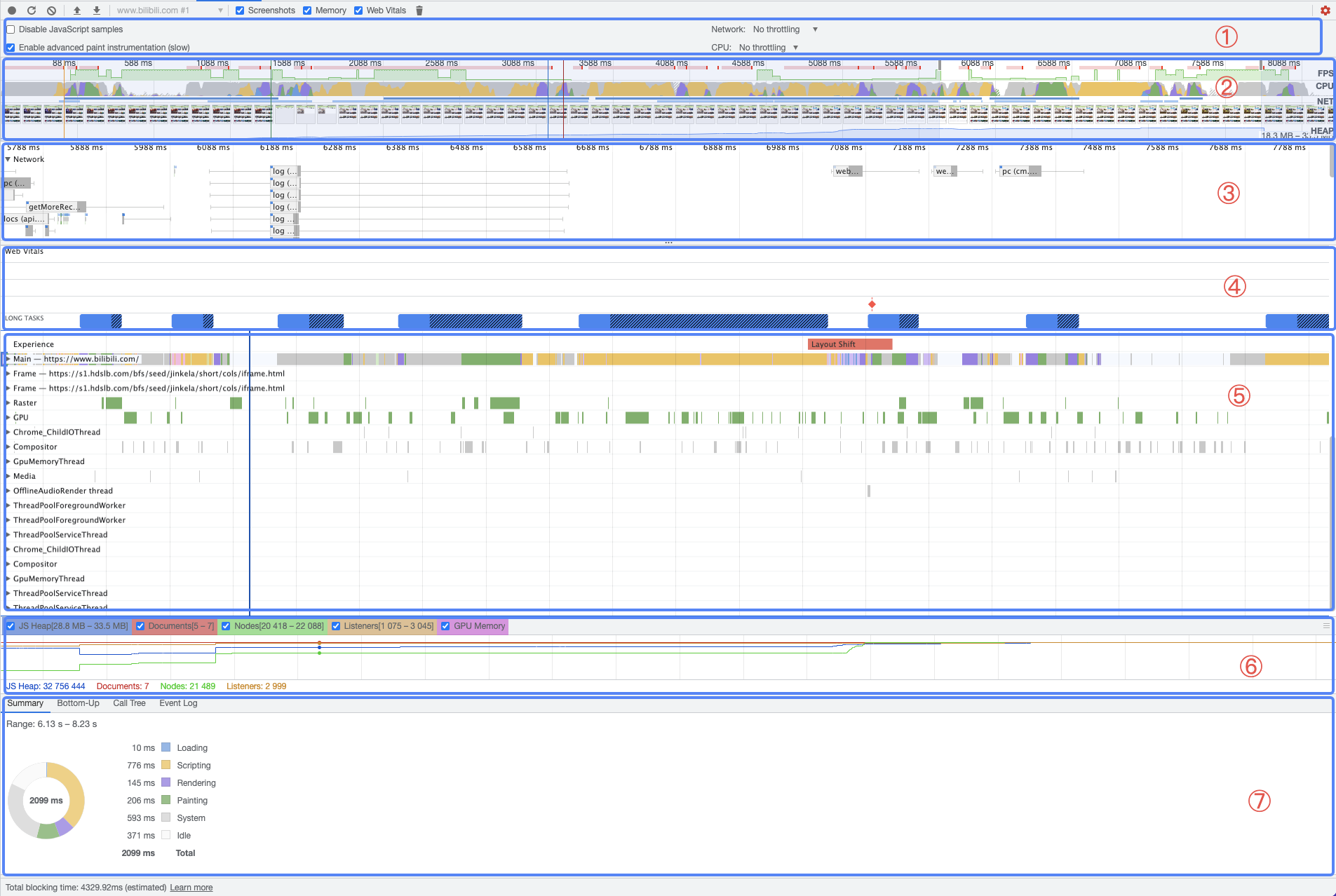Click the load profile upload icon
Screen dimensions: 1336x896
(77, 11)
